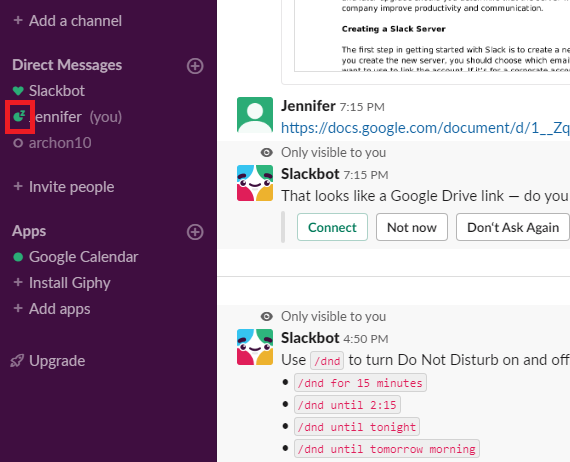The width and height of the screenshot is (570, 462).
Task: Click the '/dnd until tonight' code text
Action: [357, 427]
